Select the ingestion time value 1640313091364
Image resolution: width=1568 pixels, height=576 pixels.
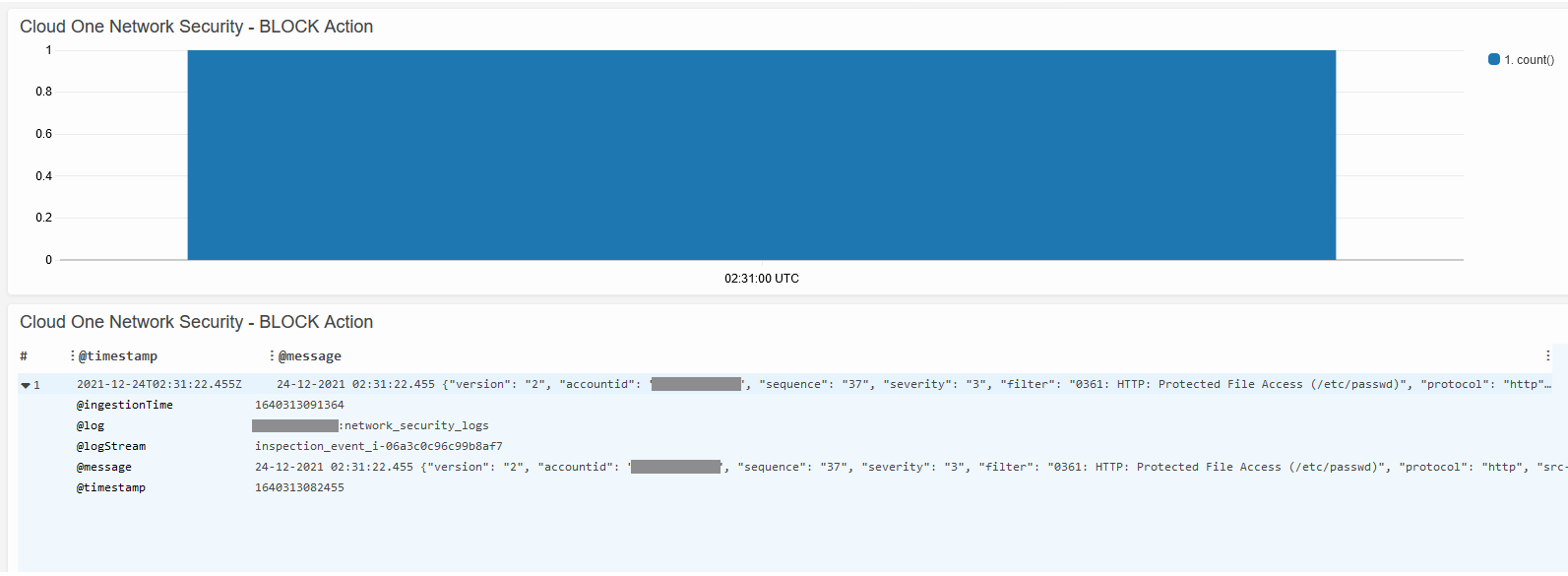click(x=299, y=405)
